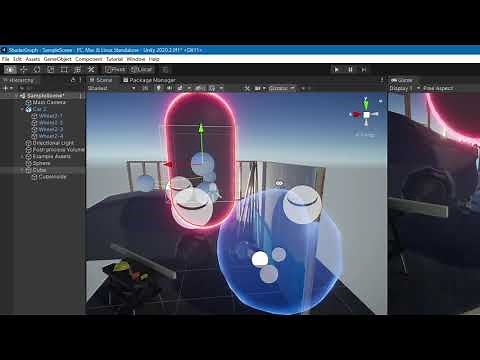The image size is (480, 360).
Task: Click center cube of orientation gizmo
Action: [x=366, y=115]
